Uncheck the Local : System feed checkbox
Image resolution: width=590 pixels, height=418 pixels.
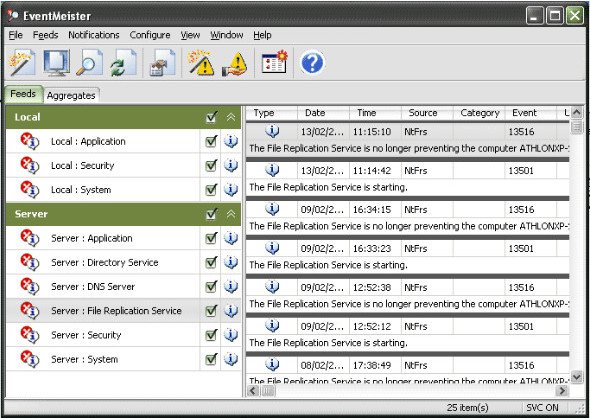(x=211, y=189)
